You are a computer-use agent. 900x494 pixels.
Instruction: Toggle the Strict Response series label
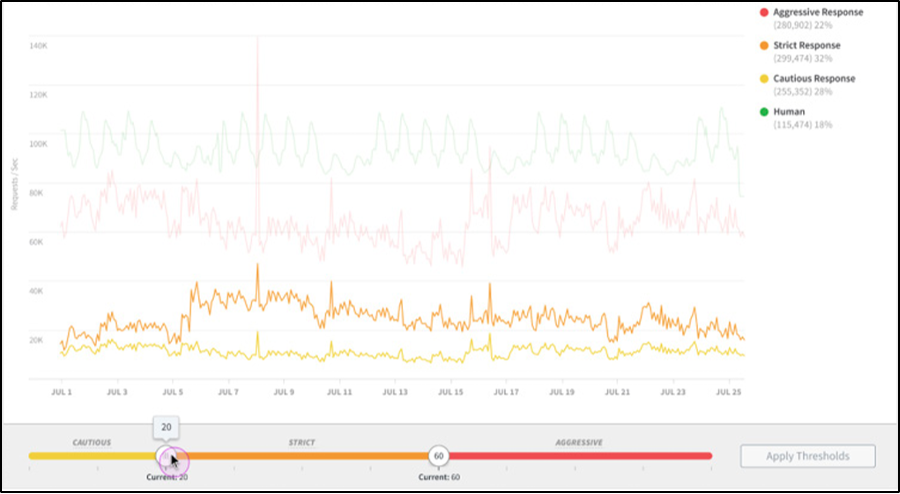807,46
